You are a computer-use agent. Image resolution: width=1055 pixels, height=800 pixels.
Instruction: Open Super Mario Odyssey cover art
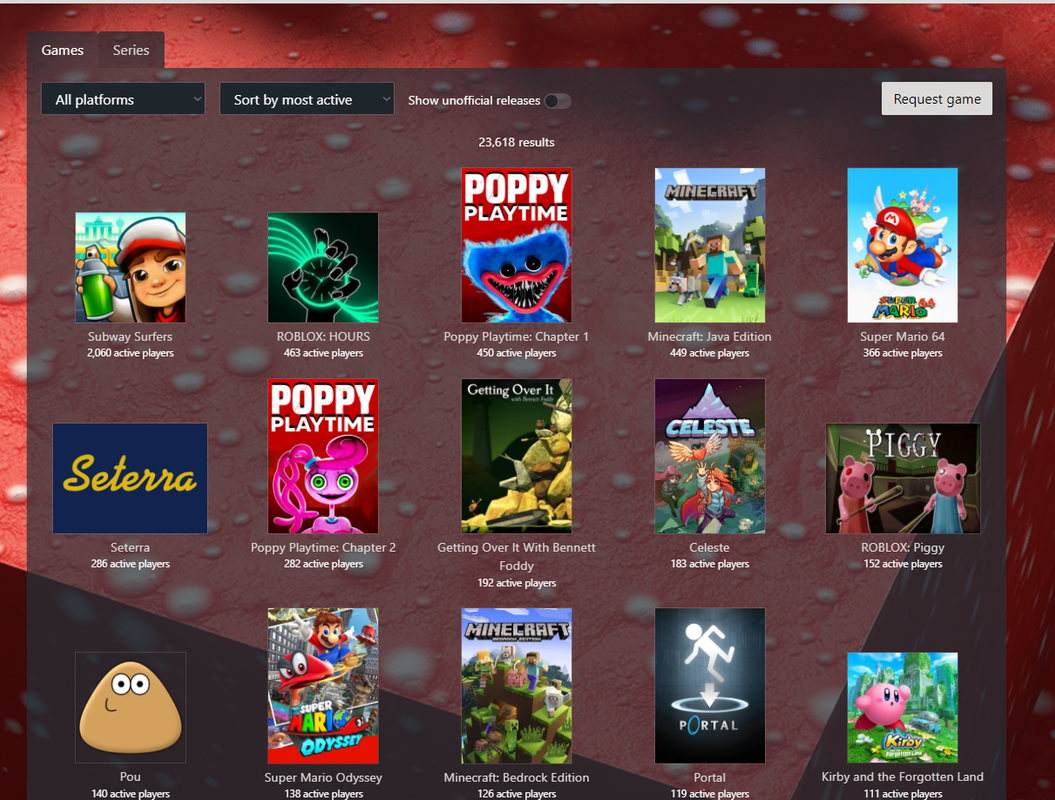point(323,686)
